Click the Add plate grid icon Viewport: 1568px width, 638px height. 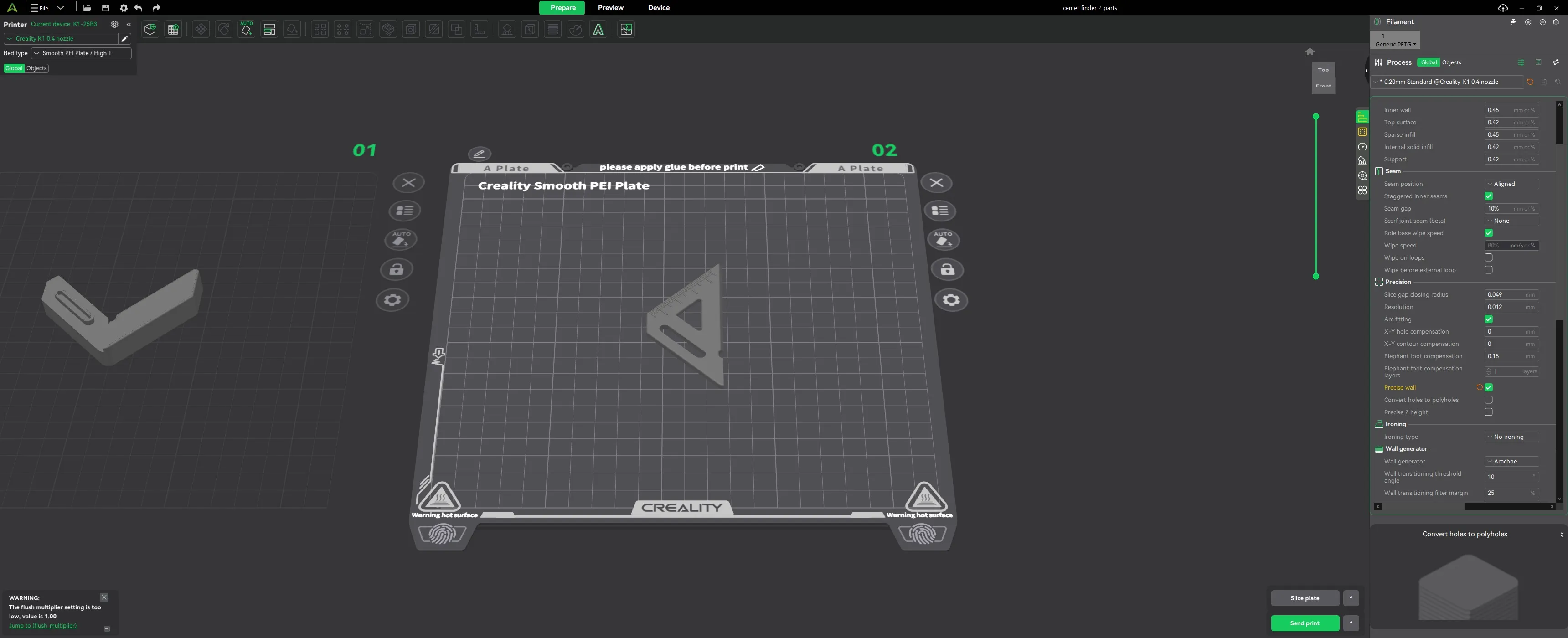point(173,29)
